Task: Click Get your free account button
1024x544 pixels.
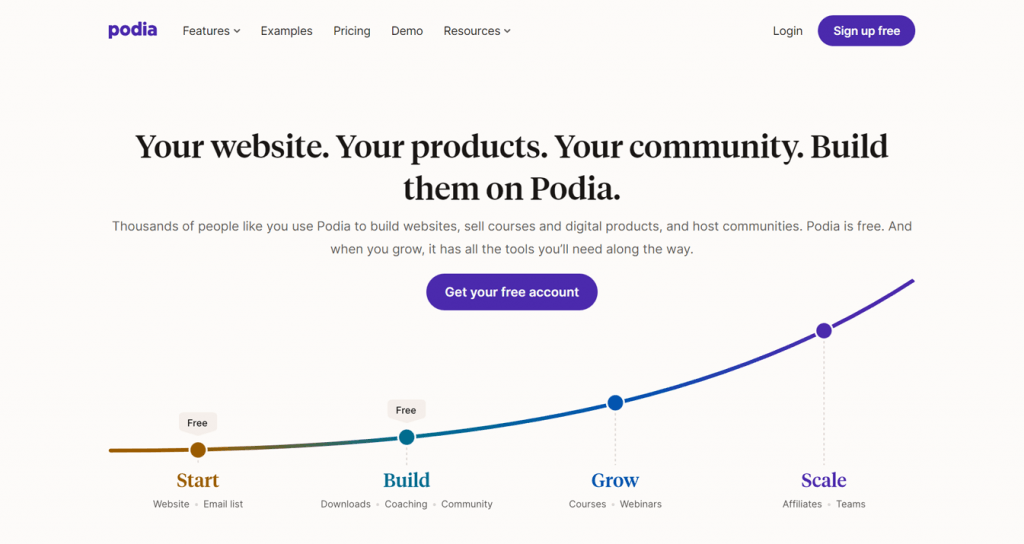Action: pos(512,292)
